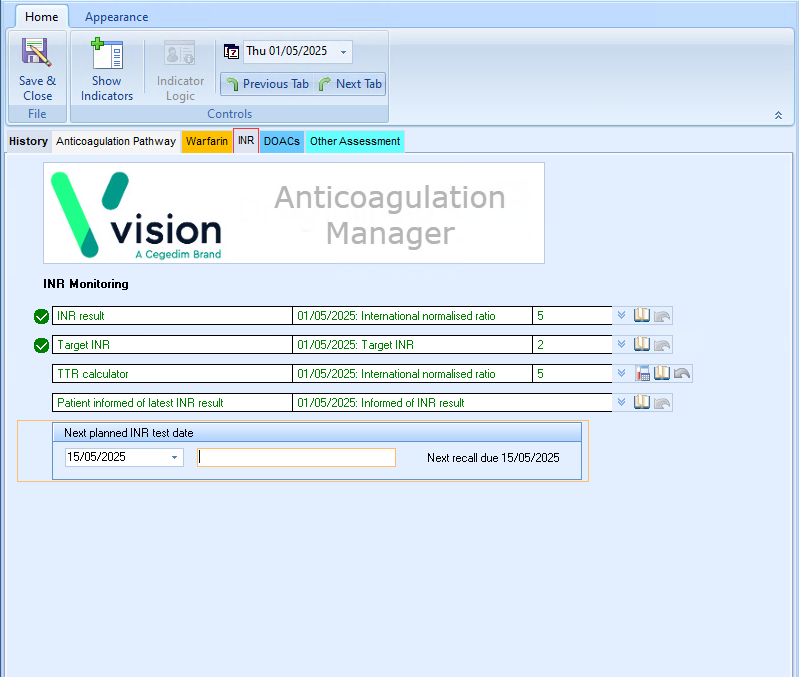Click Patient informed of latest INR result label
The width and height of the screenshot is (799, 677).
tap(140, 403)
